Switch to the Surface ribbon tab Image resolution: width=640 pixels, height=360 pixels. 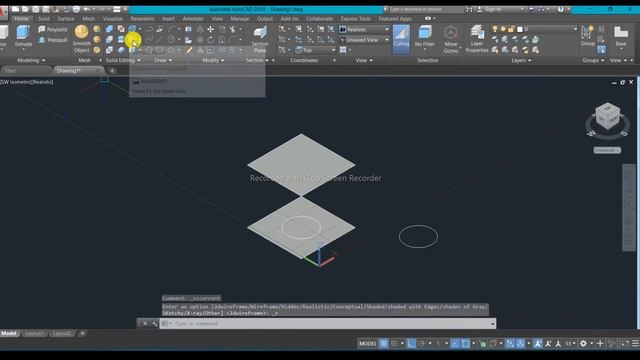tap(66, 19)
